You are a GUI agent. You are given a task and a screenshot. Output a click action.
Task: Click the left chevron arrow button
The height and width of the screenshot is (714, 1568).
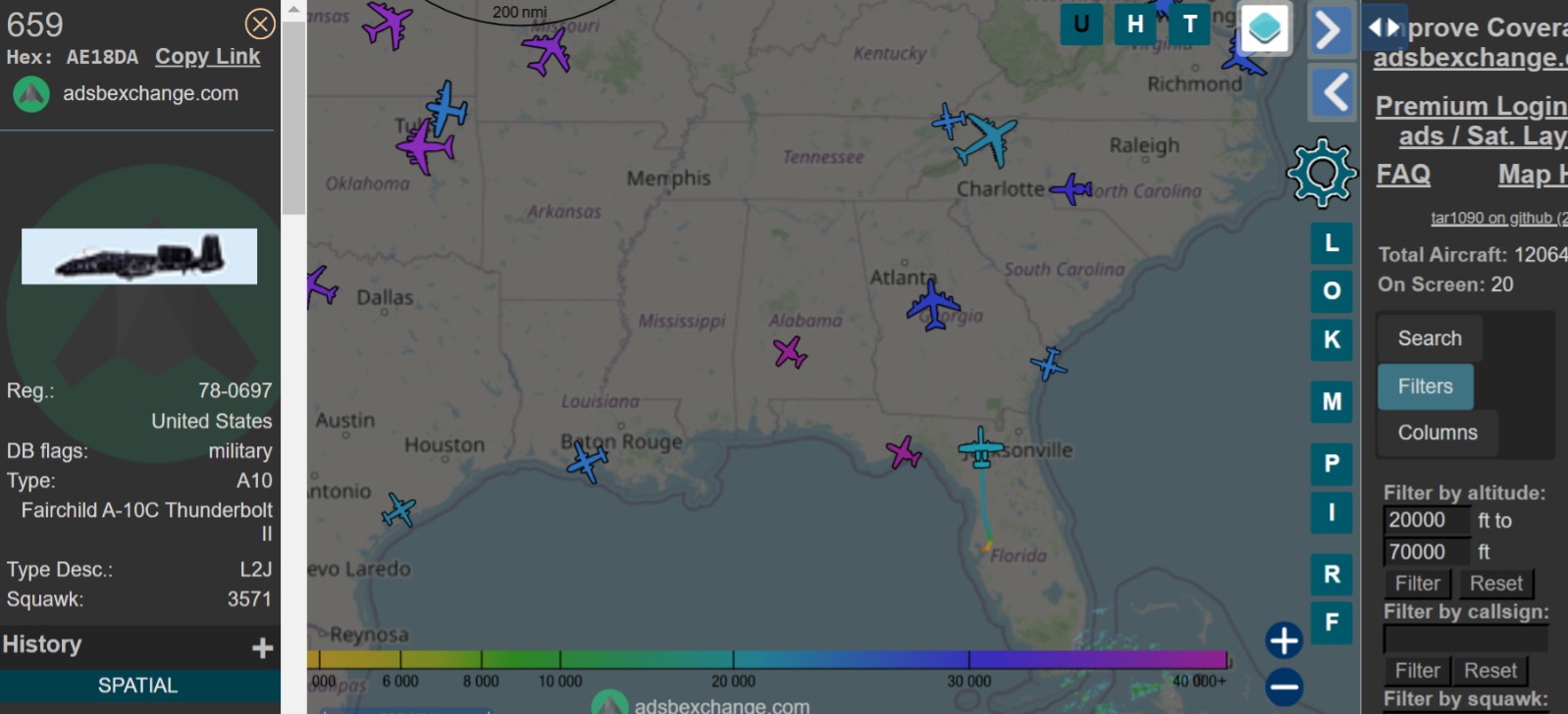click(1333, 94)
